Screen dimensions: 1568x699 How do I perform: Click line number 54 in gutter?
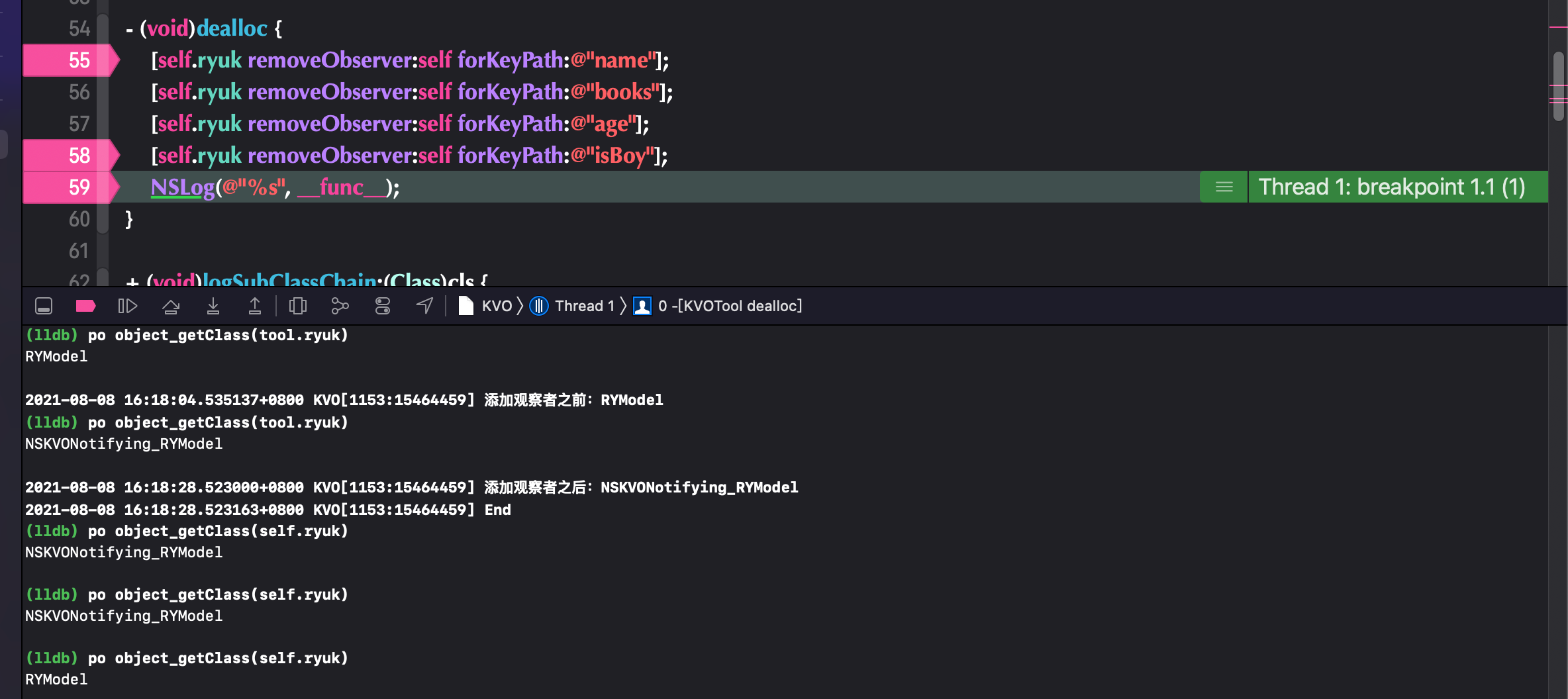[79, 28]
